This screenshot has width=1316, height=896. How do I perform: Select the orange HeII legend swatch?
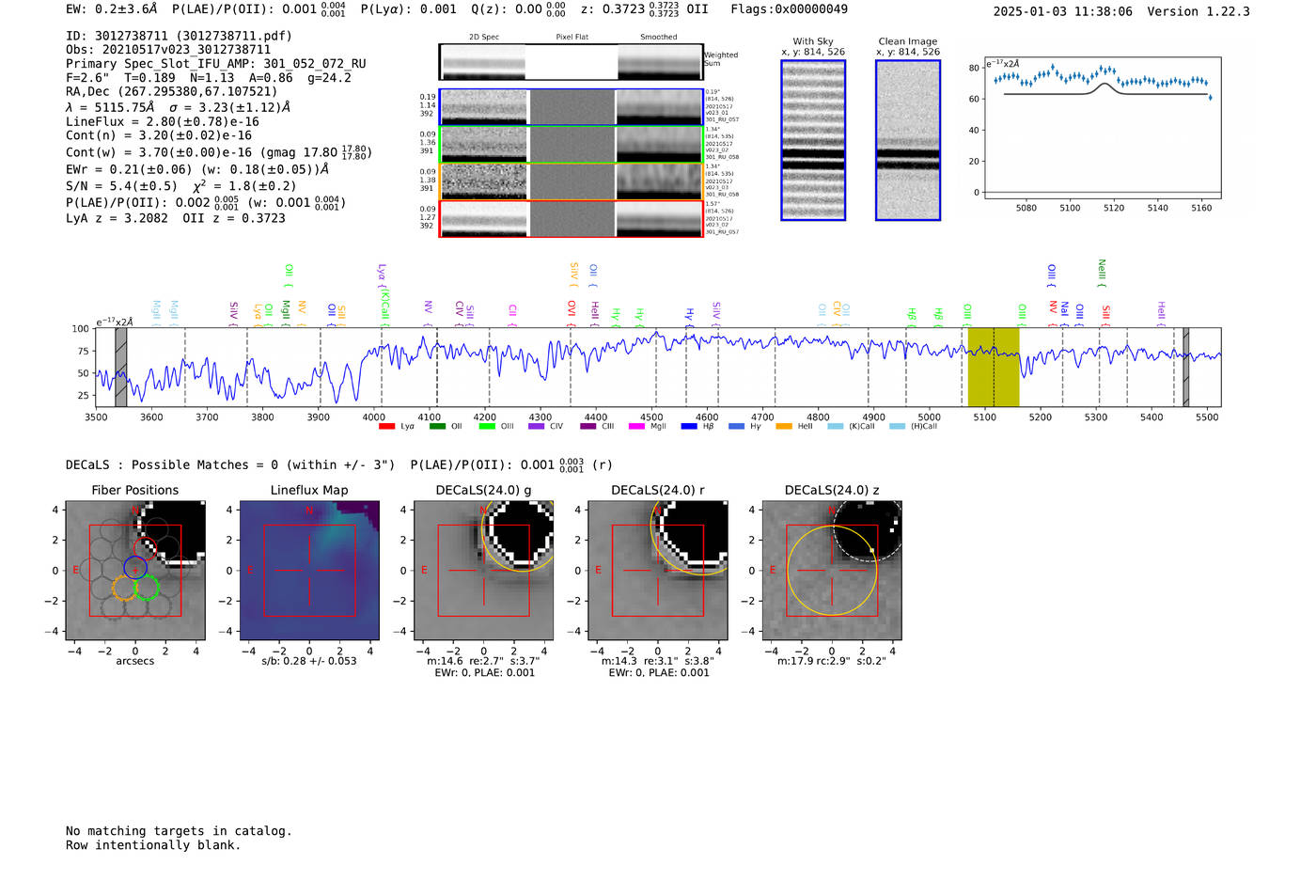tap(784, 427)
